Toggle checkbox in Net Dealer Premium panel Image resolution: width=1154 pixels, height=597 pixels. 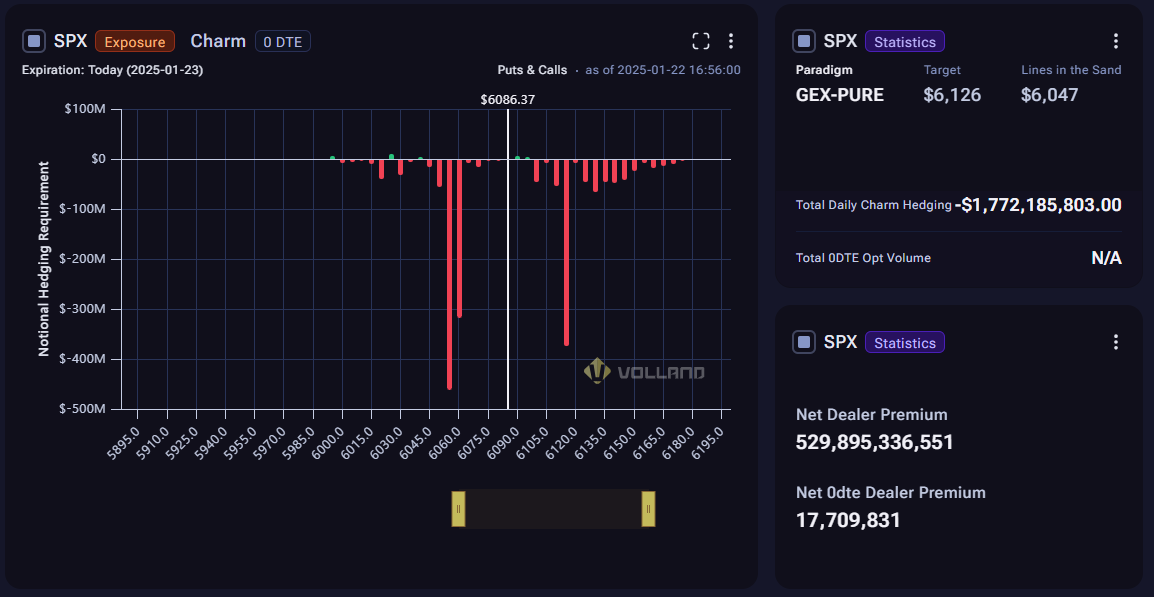804,342
